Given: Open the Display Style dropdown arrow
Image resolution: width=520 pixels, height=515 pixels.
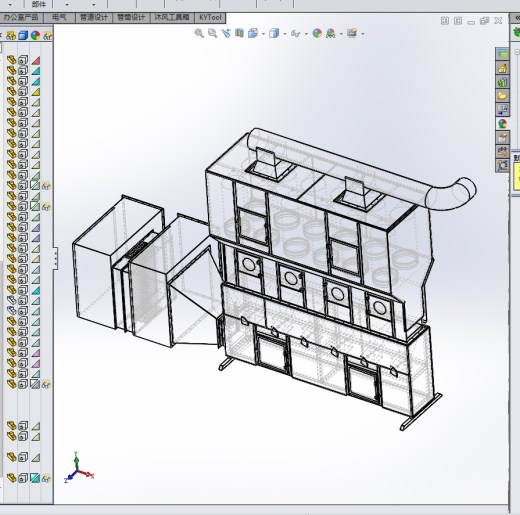Looking at the screenshot, I should pyautogui.click(x=285, y=34).
